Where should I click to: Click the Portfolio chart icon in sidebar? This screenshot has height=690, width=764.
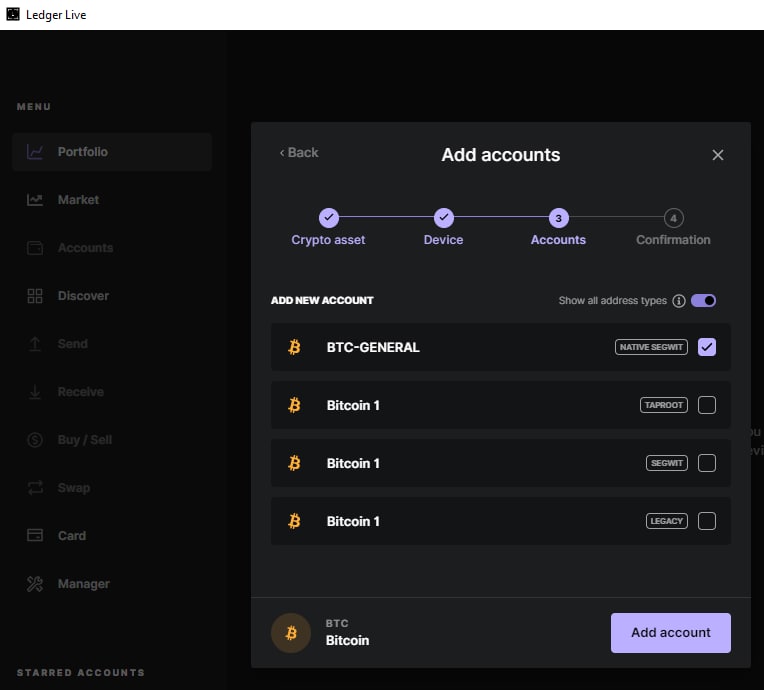(35, 152)
